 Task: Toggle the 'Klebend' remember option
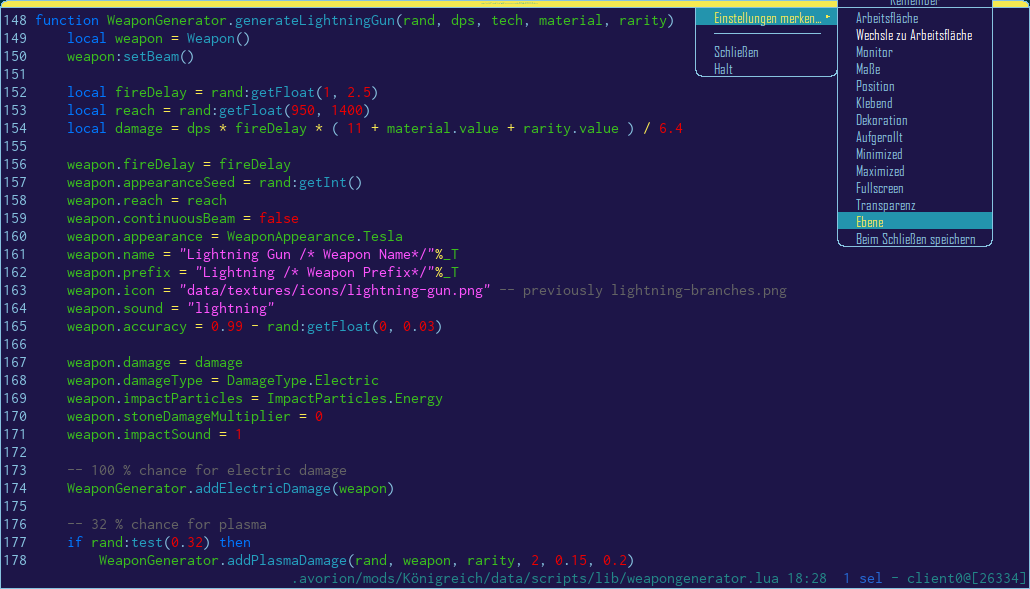[874, 103]
